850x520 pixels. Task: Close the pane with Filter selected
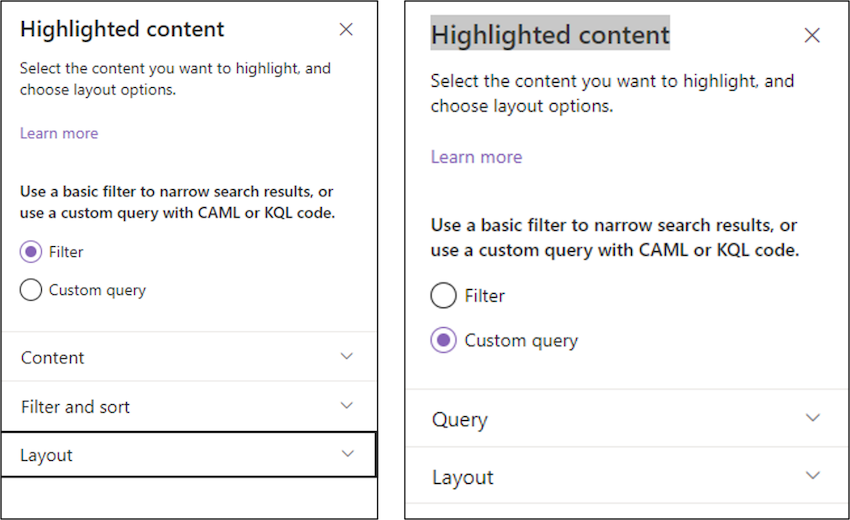click(x=346, y=30)
